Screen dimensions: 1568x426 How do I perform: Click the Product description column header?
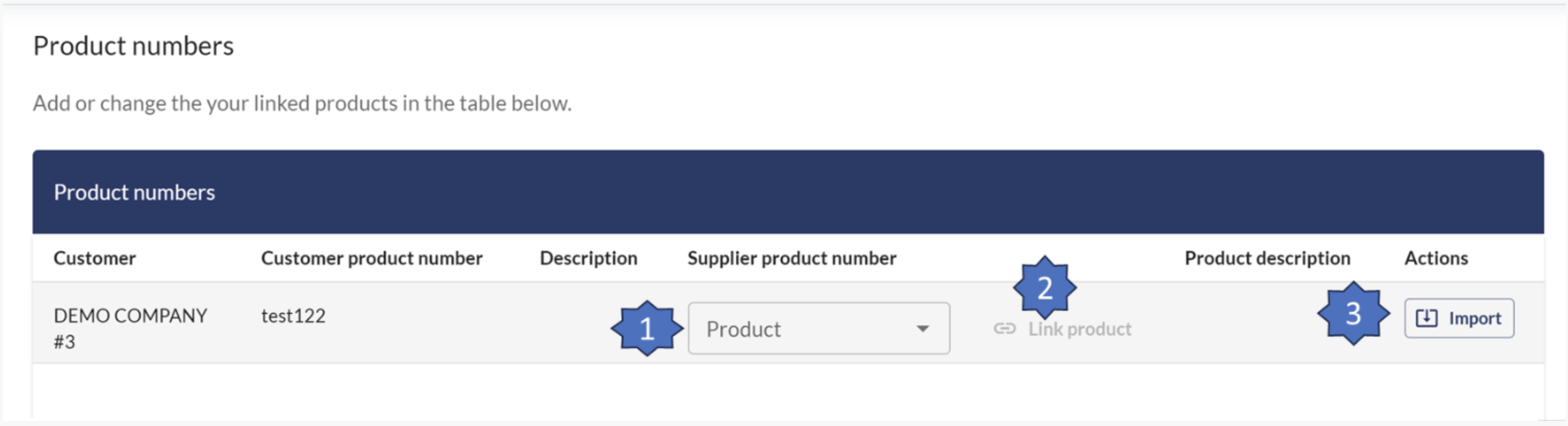(x=1267, y=258)
